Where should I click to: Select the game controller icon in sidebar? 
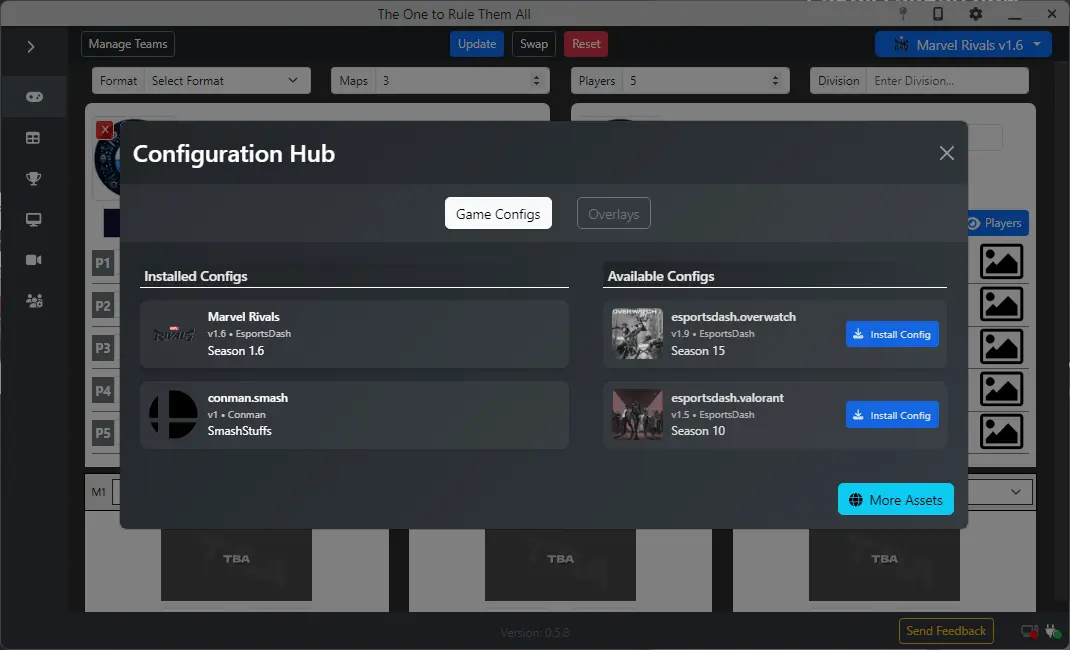(x=34, y=97)
